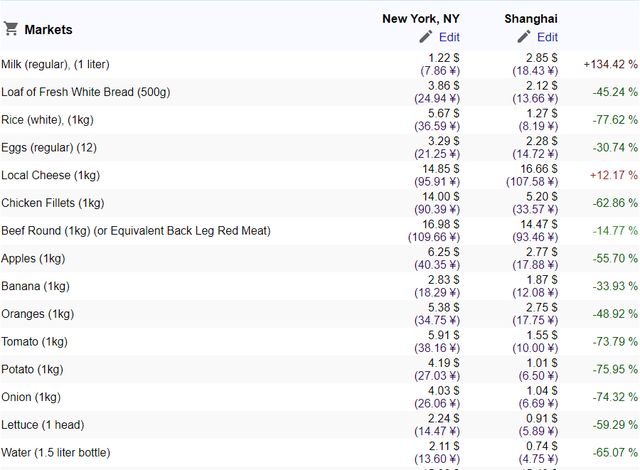Screen dimensions: 640x470
Task: Click the pencil icon under Shanghai
Action: (524, 37)
